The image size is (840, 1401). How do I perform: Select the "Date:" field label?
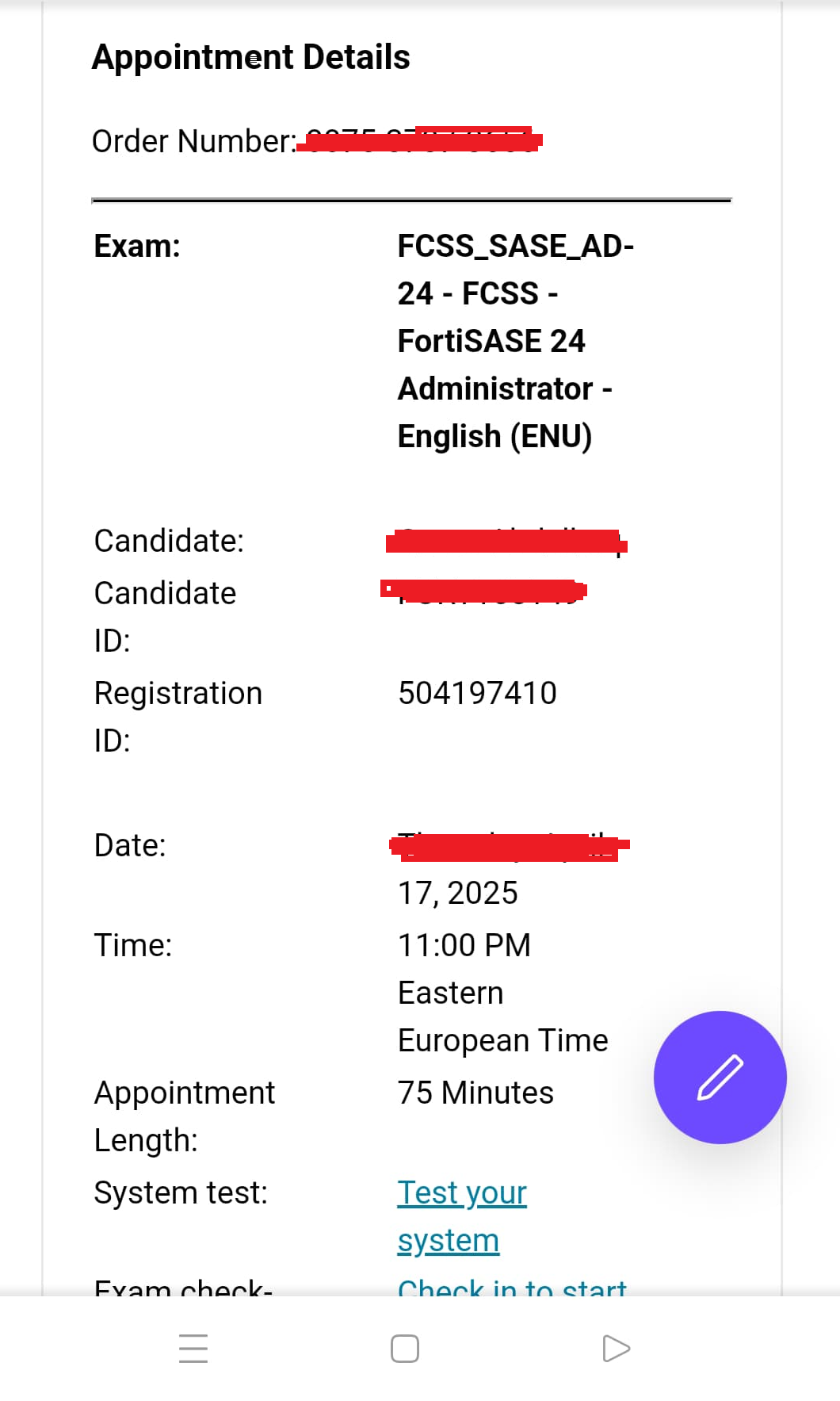tap(130, 845)
